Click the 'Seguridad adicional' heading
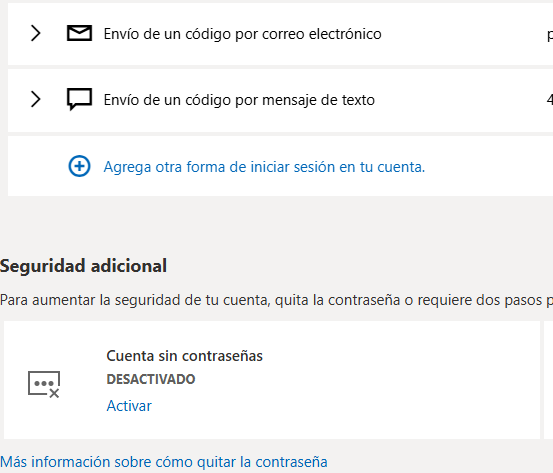This screenshot has height=473, width=553. [x=83, y=266]
